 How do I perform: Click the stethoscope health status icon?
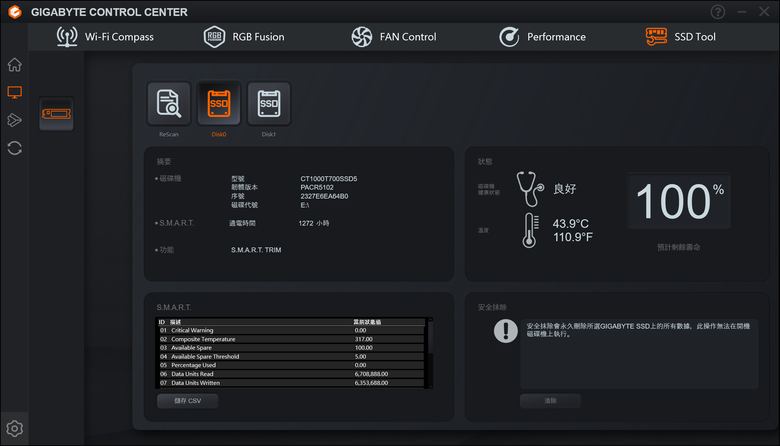pos(530,189)
